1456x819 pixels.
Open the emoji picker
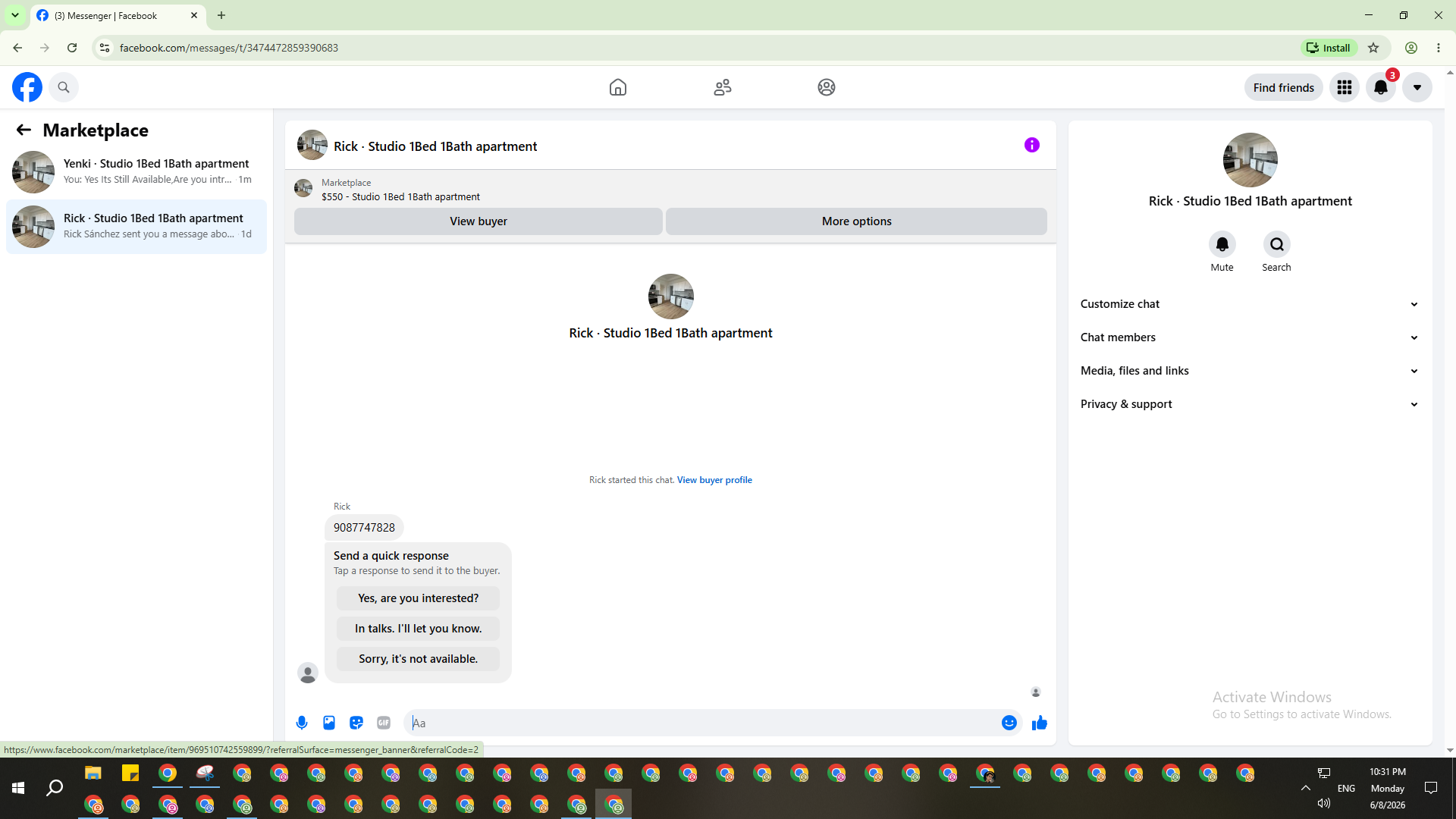click(1009, 723)
